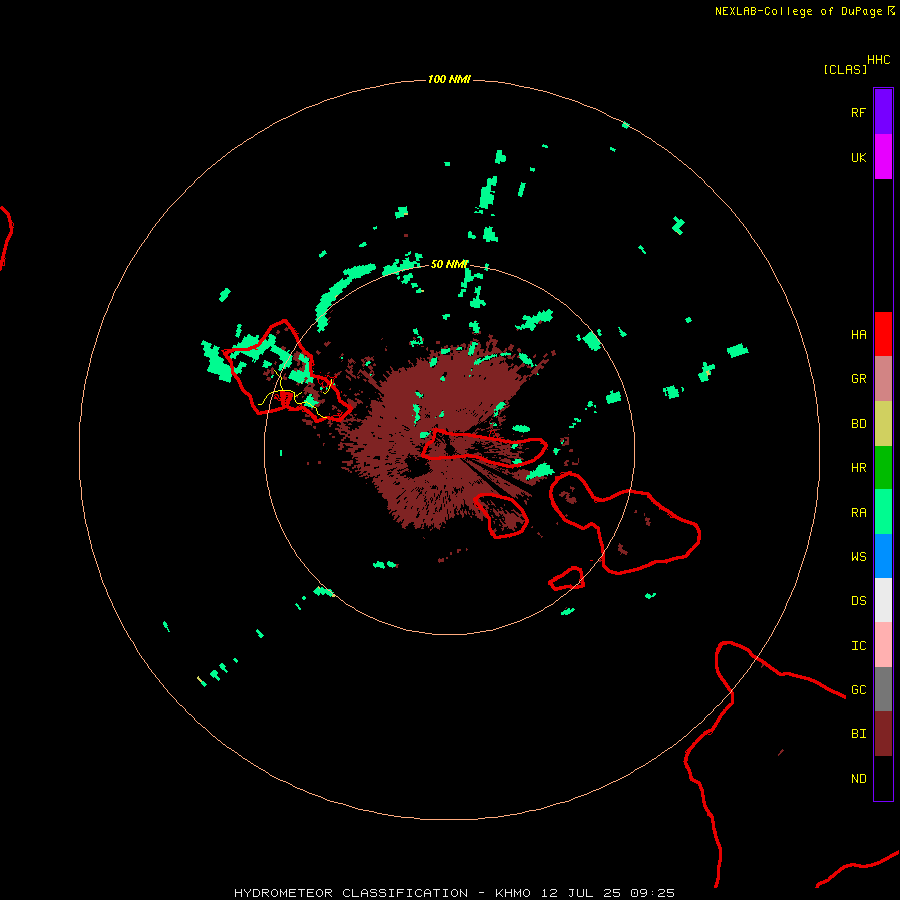Click the DS white legend swatch
This screenshot has height=900, width=900.
883,600
